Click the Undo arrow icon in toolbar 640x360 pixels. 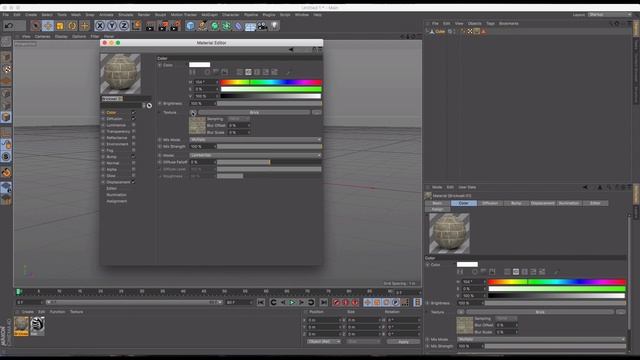pos(9,26)
